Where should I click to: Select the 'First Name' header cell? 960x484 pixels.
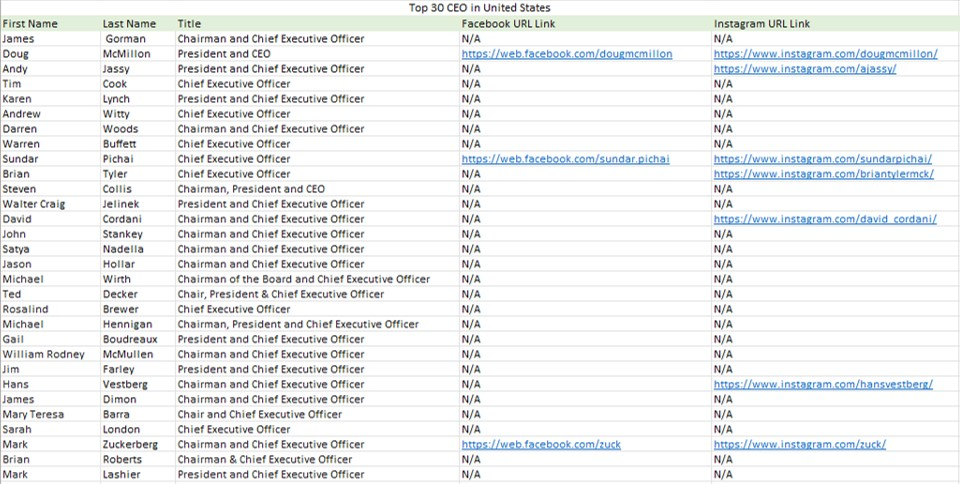click(x=30, y=23)
